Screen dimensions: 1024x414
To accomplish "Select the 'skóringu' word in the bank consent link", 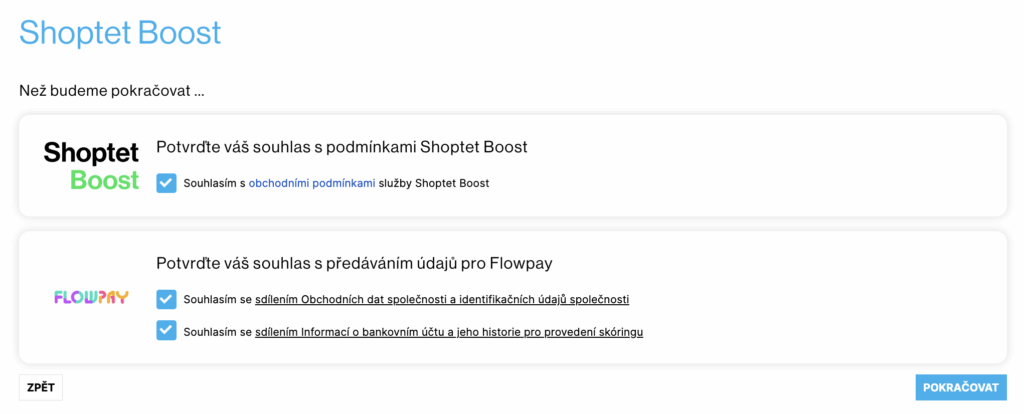I will (620, 332).
